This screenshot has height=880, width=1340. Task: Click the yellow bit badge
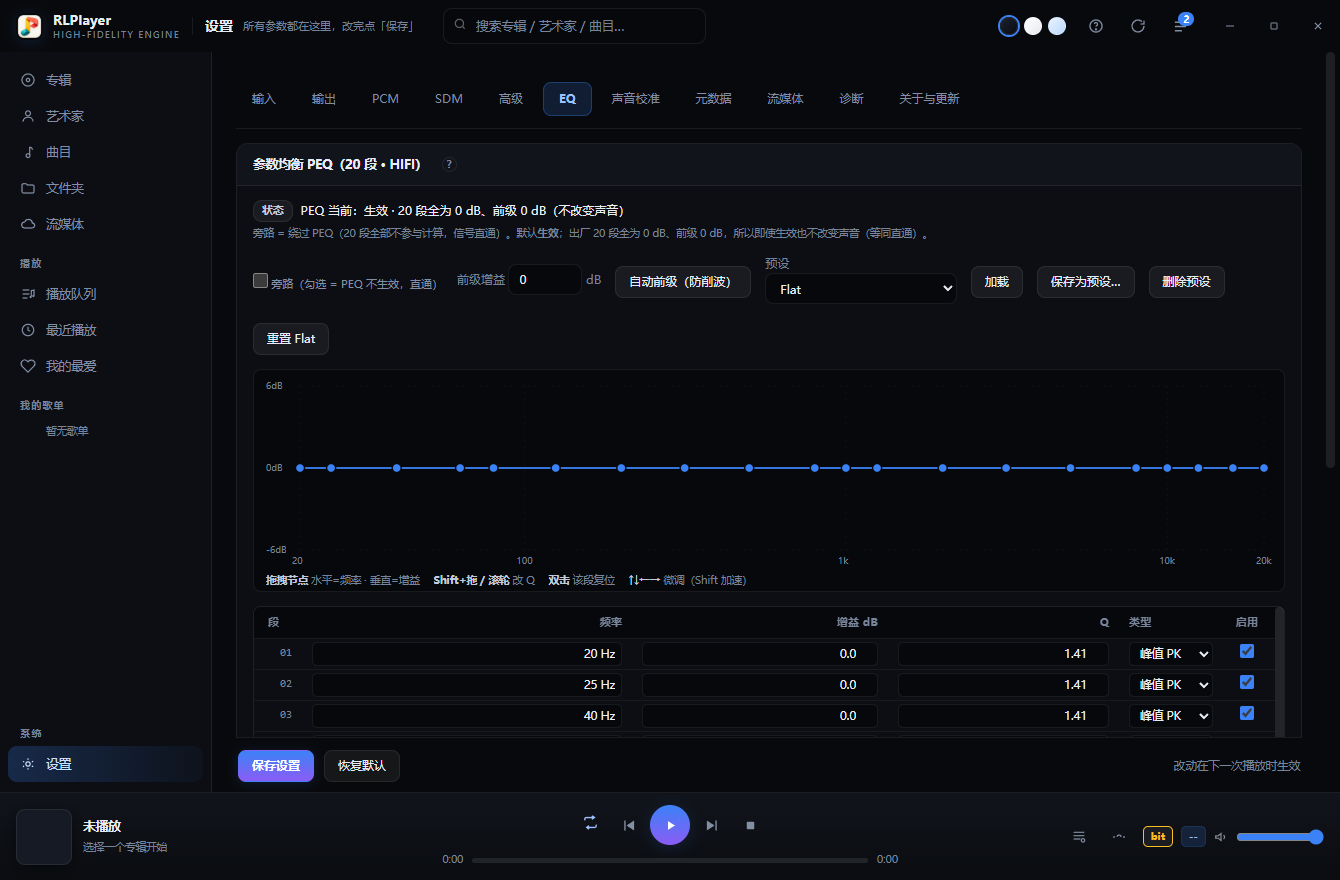(1158, 836)
